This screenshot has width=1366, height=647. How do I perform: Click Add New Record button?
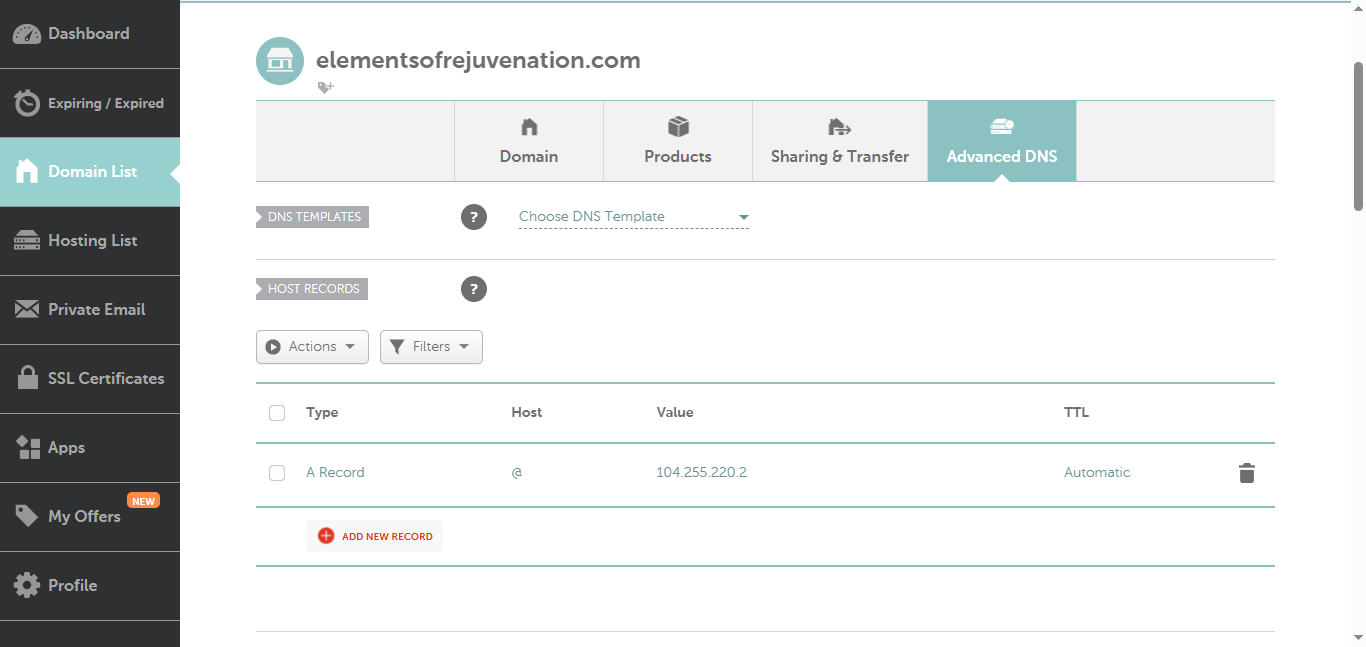(375, 536)
